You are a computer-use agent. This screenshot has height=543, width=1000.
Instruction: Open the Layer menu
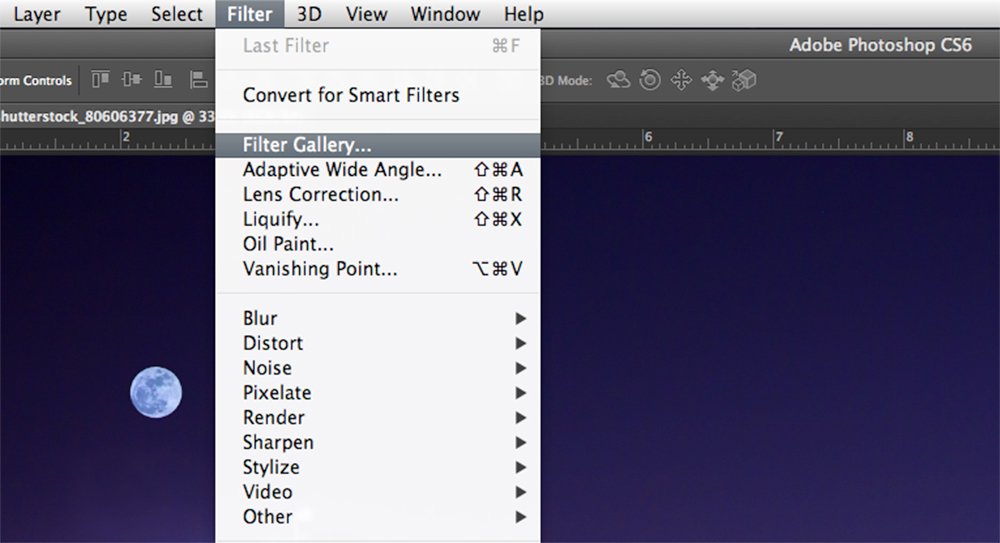pyautogui.click(x=37, y=14)
